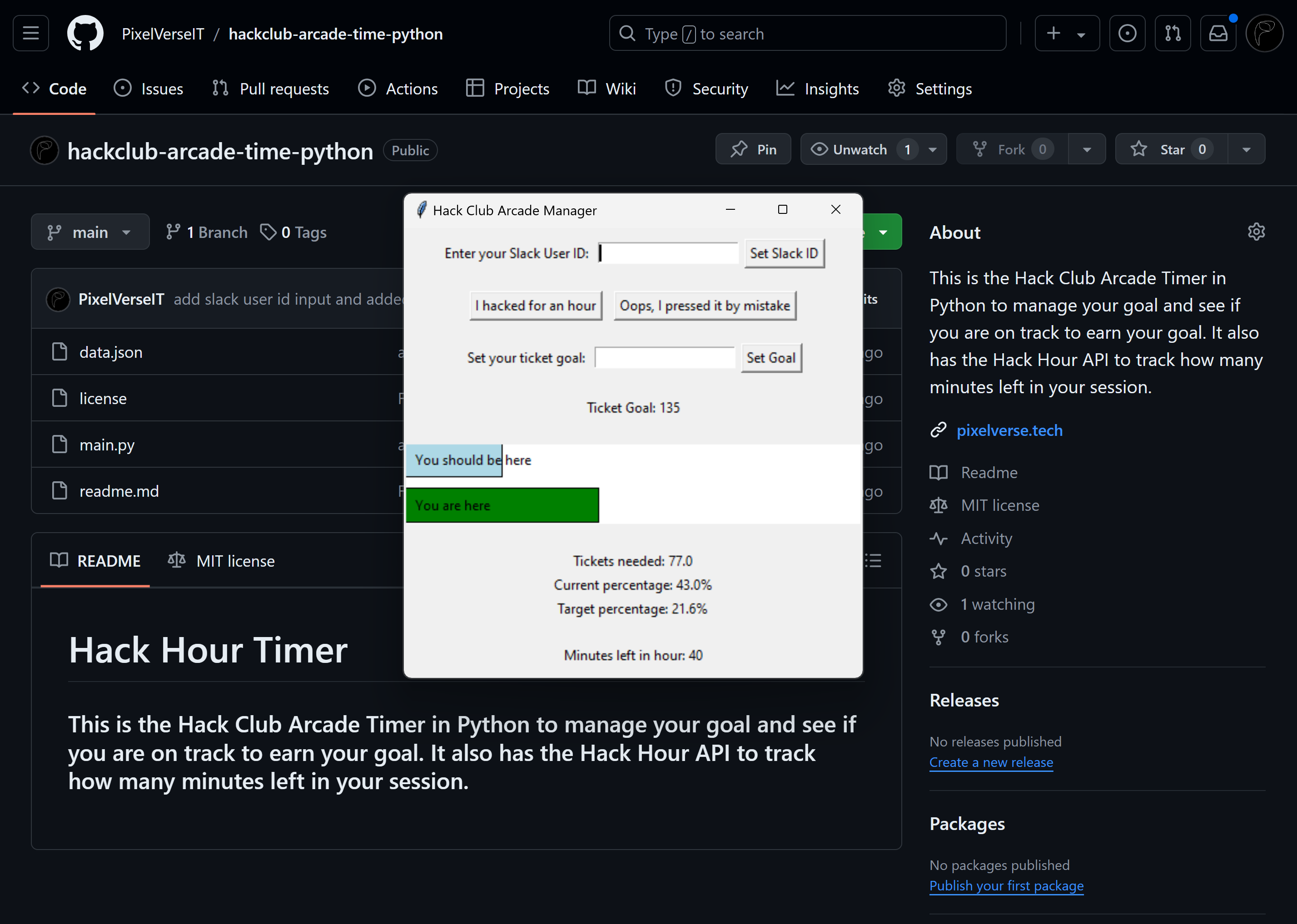Open the Pull requests tab
This screenshot has height=924, width=1297.
click(x=270, y=89)
